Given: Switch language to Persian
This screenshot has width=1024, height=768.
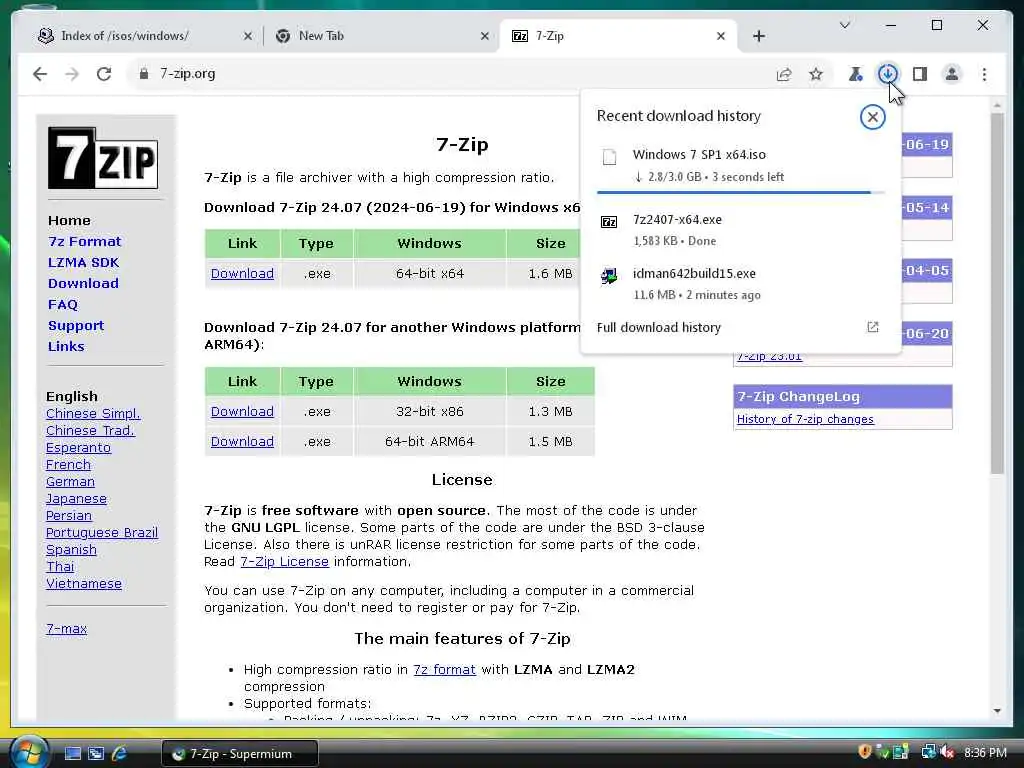Looking at the screenshot, I should pos(69,515).
